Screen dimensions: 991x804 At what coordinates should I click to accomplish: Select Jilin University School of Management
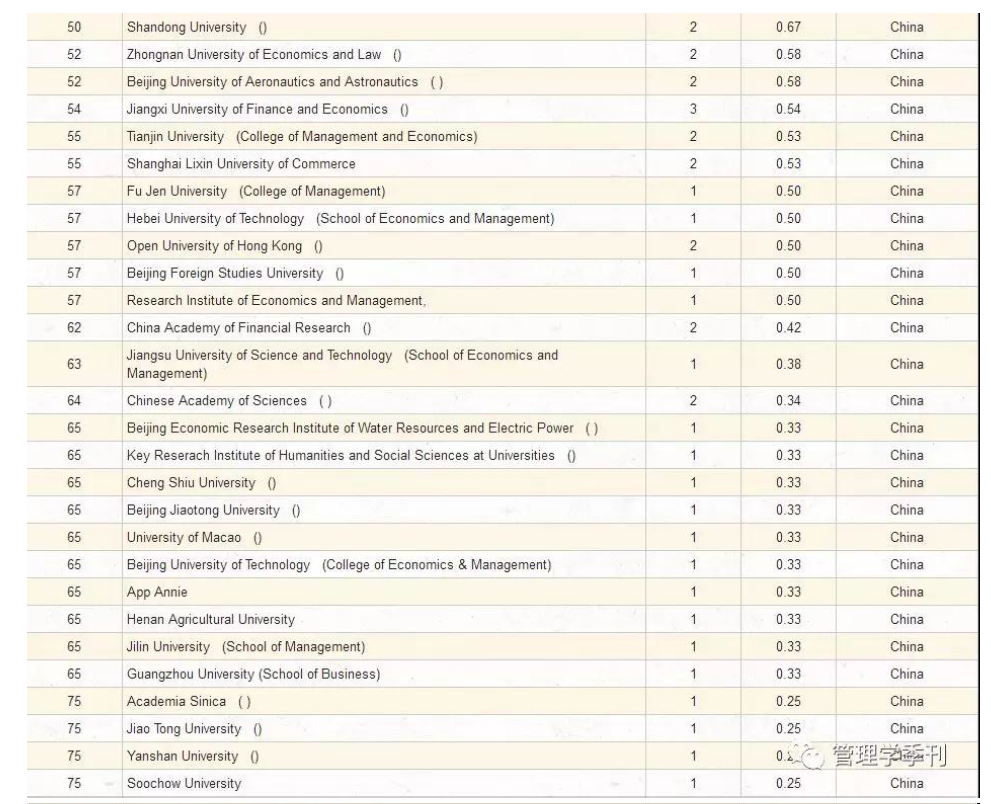(x=246, y=647)
